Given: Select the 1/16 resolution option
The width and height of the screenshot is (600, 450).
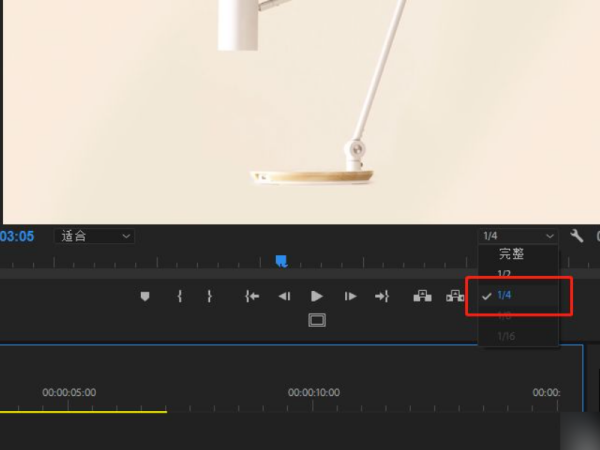Looking at the screenshot, I should click(507, 336).
